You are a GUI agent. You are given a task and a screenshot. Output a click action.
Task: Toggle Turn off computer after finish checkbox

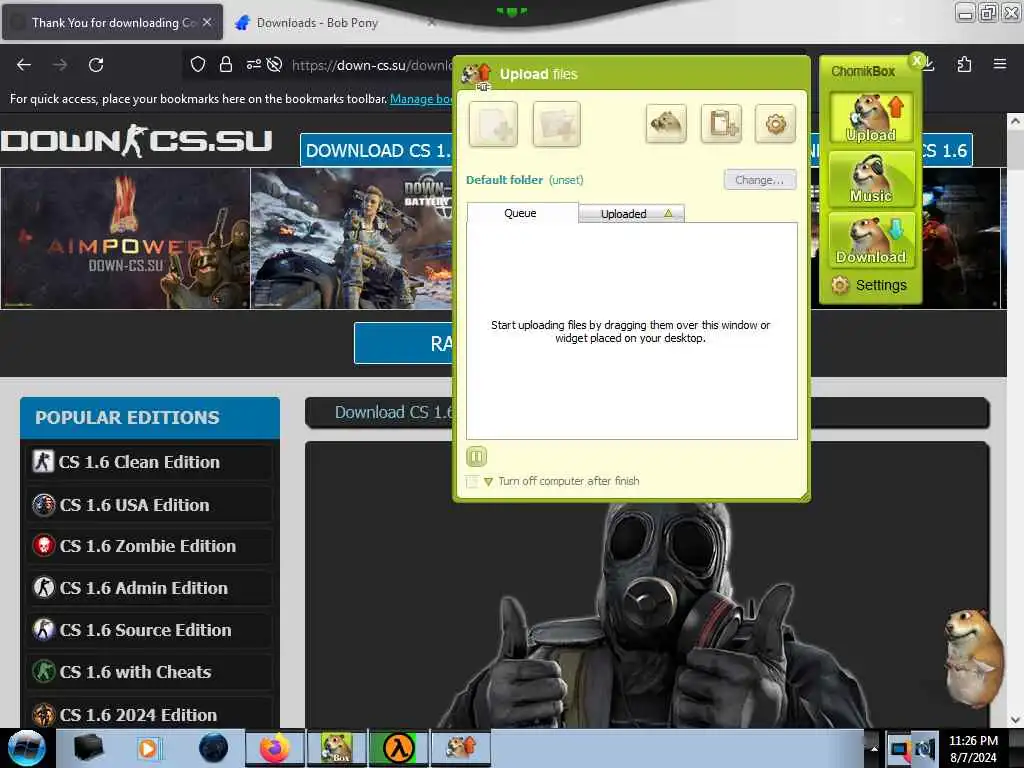tap(472, 481)
